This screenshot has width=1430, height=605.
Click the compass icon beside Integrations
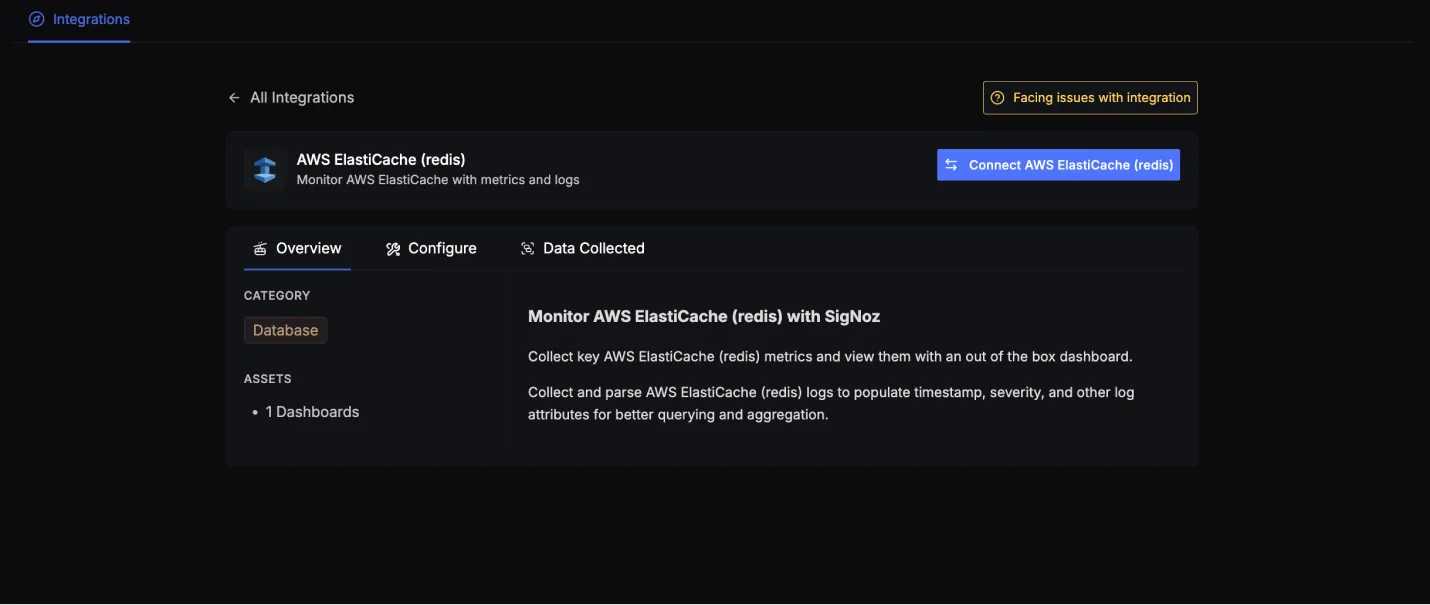click(37, 19)
